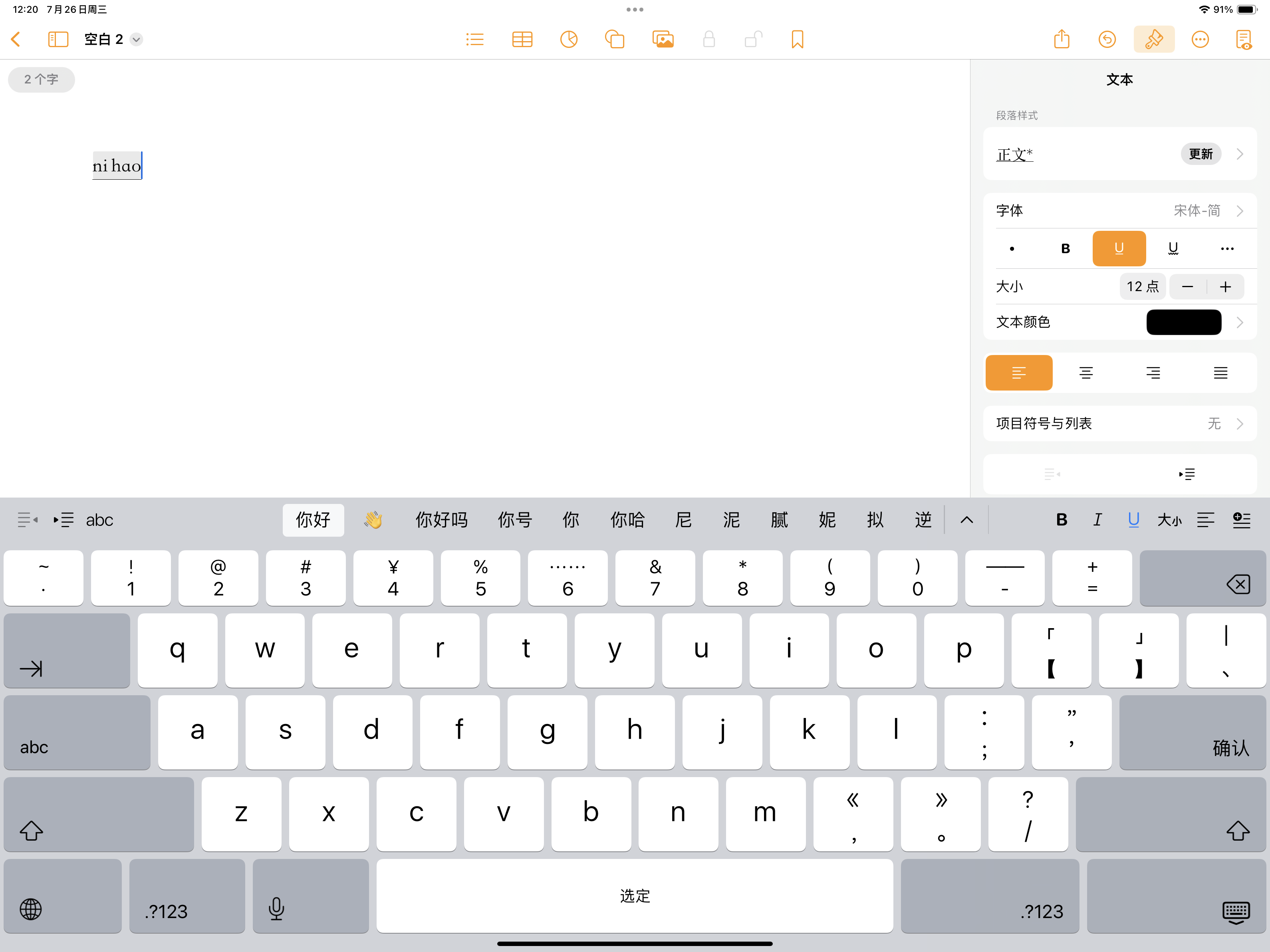1270x952 pixels.
Task: Increase font size with plus stepper
Action: pyautogui.click(x=1225, y=287)
